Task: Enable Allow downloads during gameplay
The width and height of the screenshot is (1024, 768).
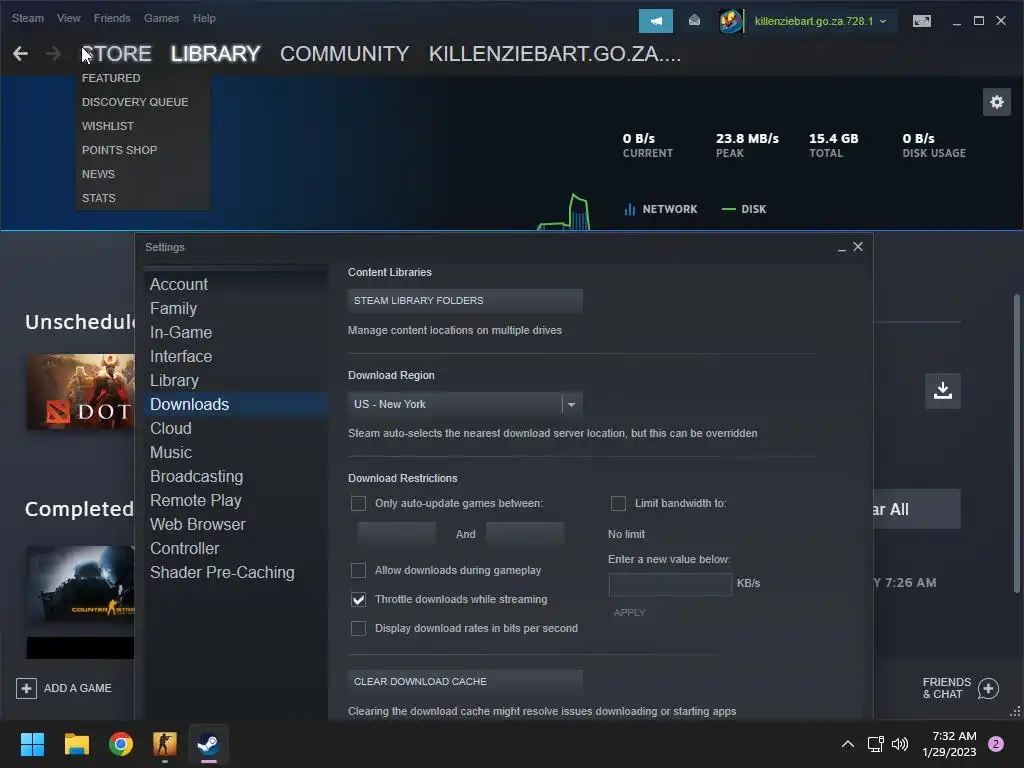Action: (x=358, y=570)
